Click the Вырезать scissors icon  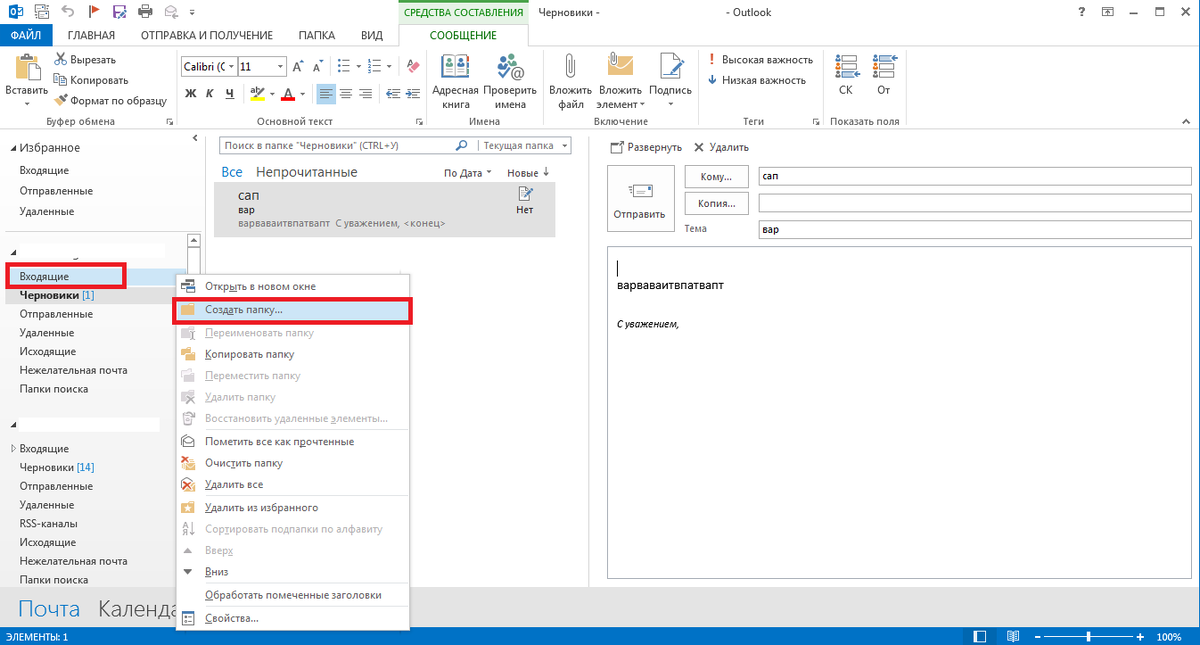[x=61, y=60]
